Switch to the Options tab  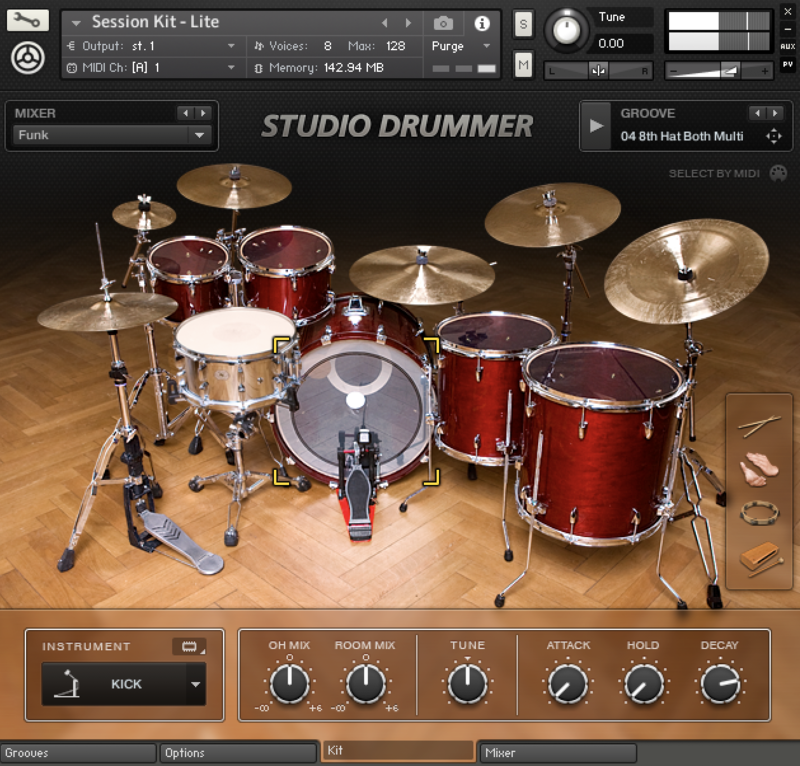238,753
